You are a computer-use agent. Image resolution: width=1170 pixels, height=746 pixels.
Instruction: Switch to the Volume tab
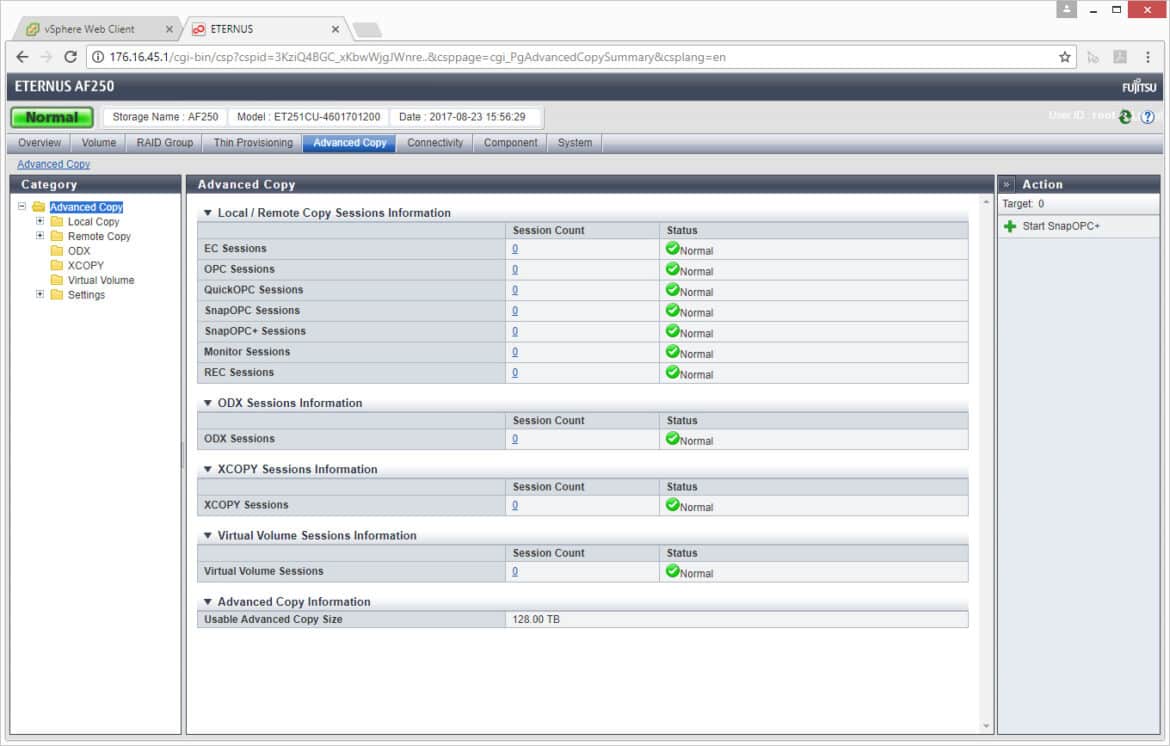[x=98, y=142]
